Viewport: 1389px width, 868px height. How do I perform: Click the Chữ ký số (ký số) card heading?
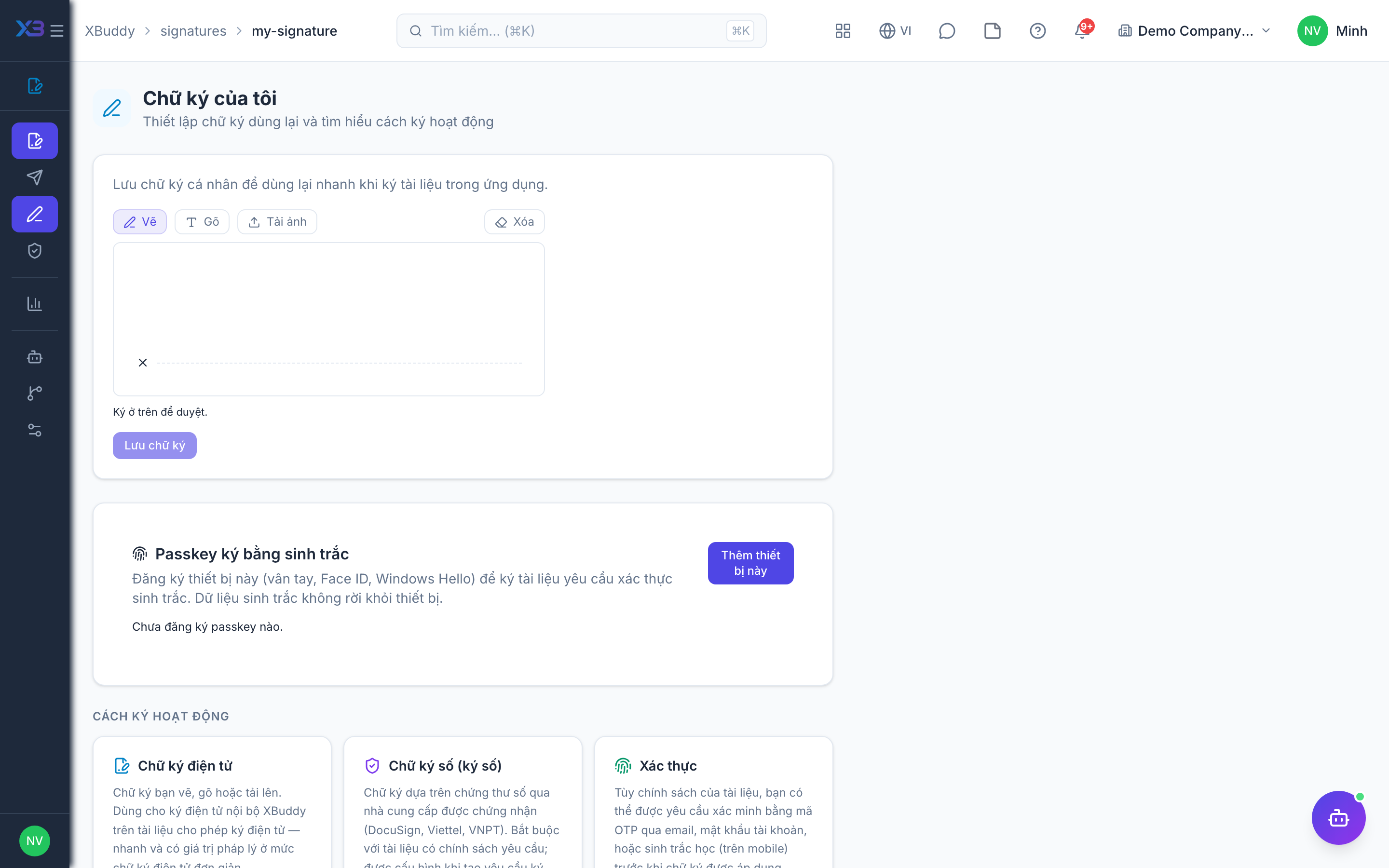tap(445, 765)
